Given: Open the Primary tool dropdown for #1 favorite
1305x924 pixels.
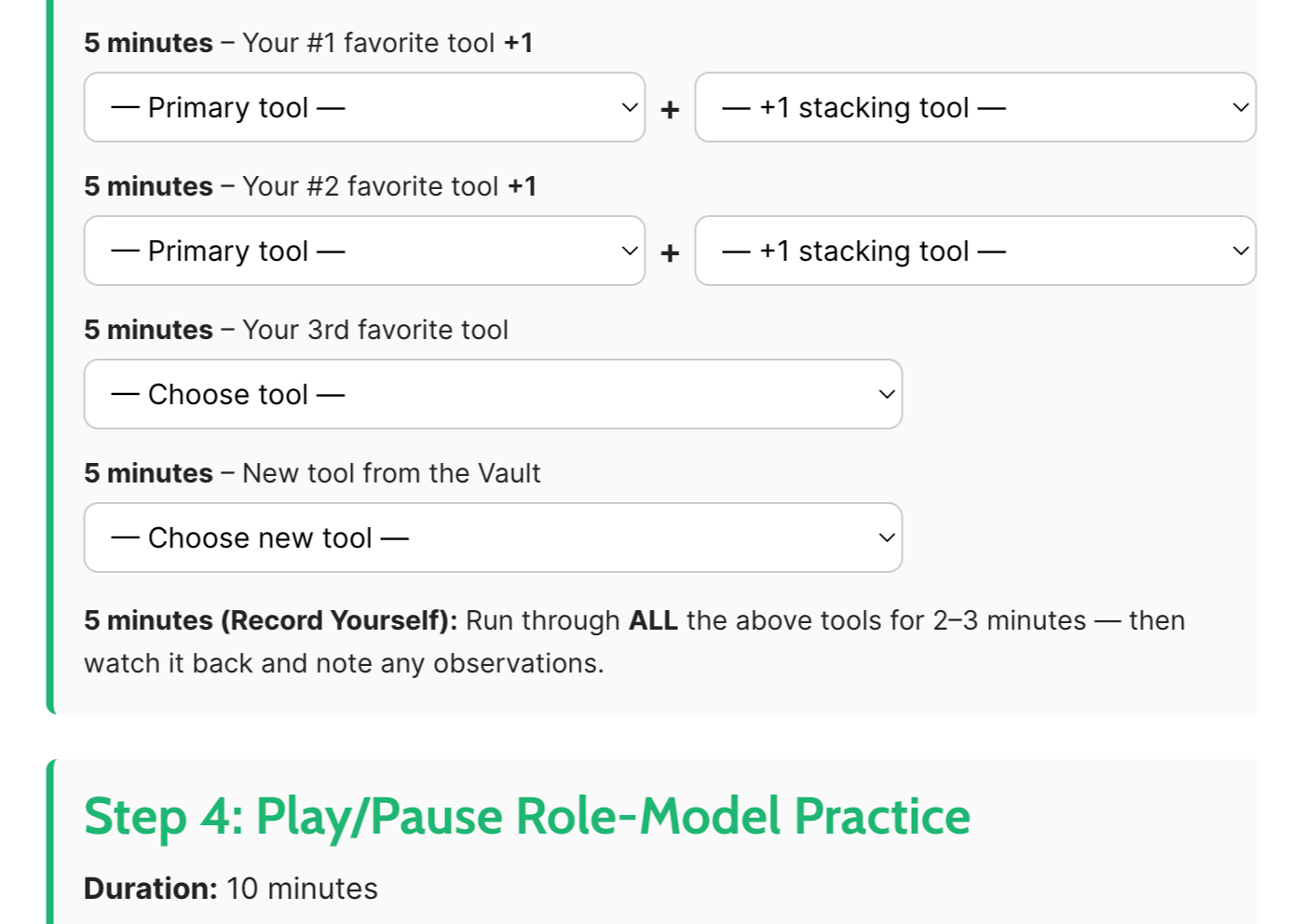Looking at the screenshot, I should [363, 107].
